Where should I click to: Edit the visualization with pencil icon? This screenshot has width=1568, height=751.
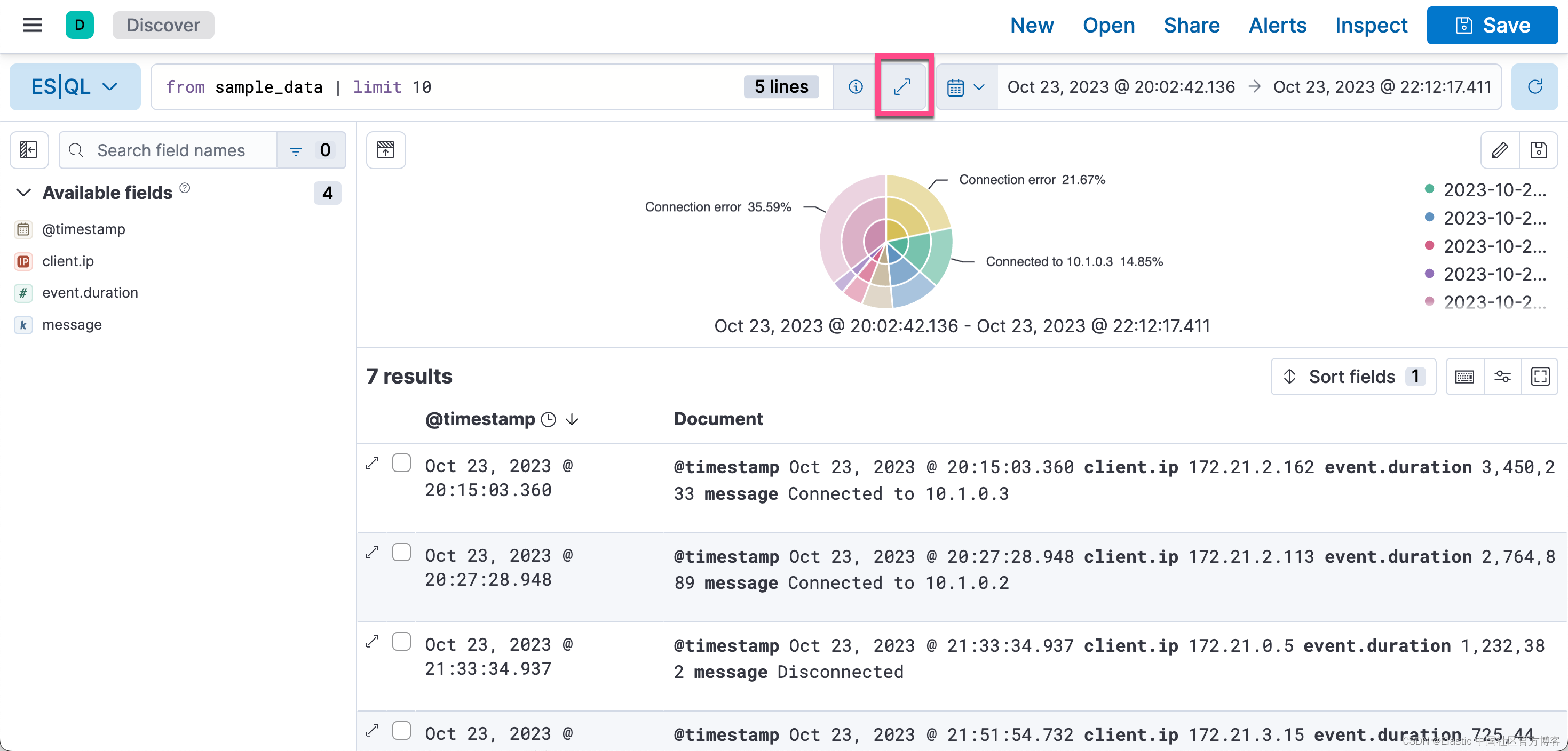coord(1500,149)
